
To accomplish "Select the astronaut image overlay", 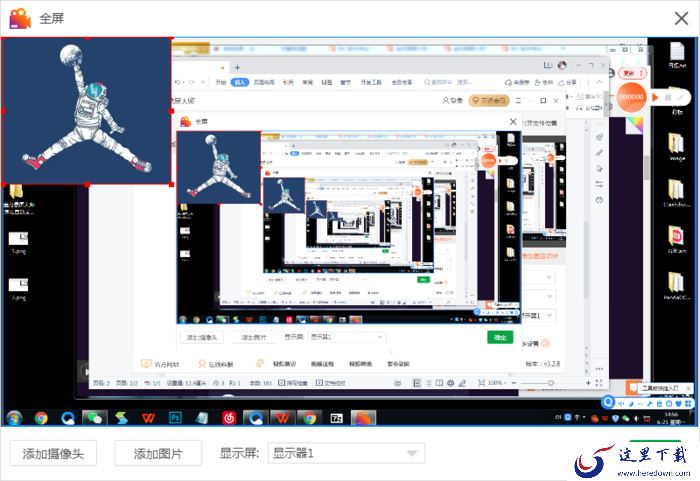I will [86, 111].
